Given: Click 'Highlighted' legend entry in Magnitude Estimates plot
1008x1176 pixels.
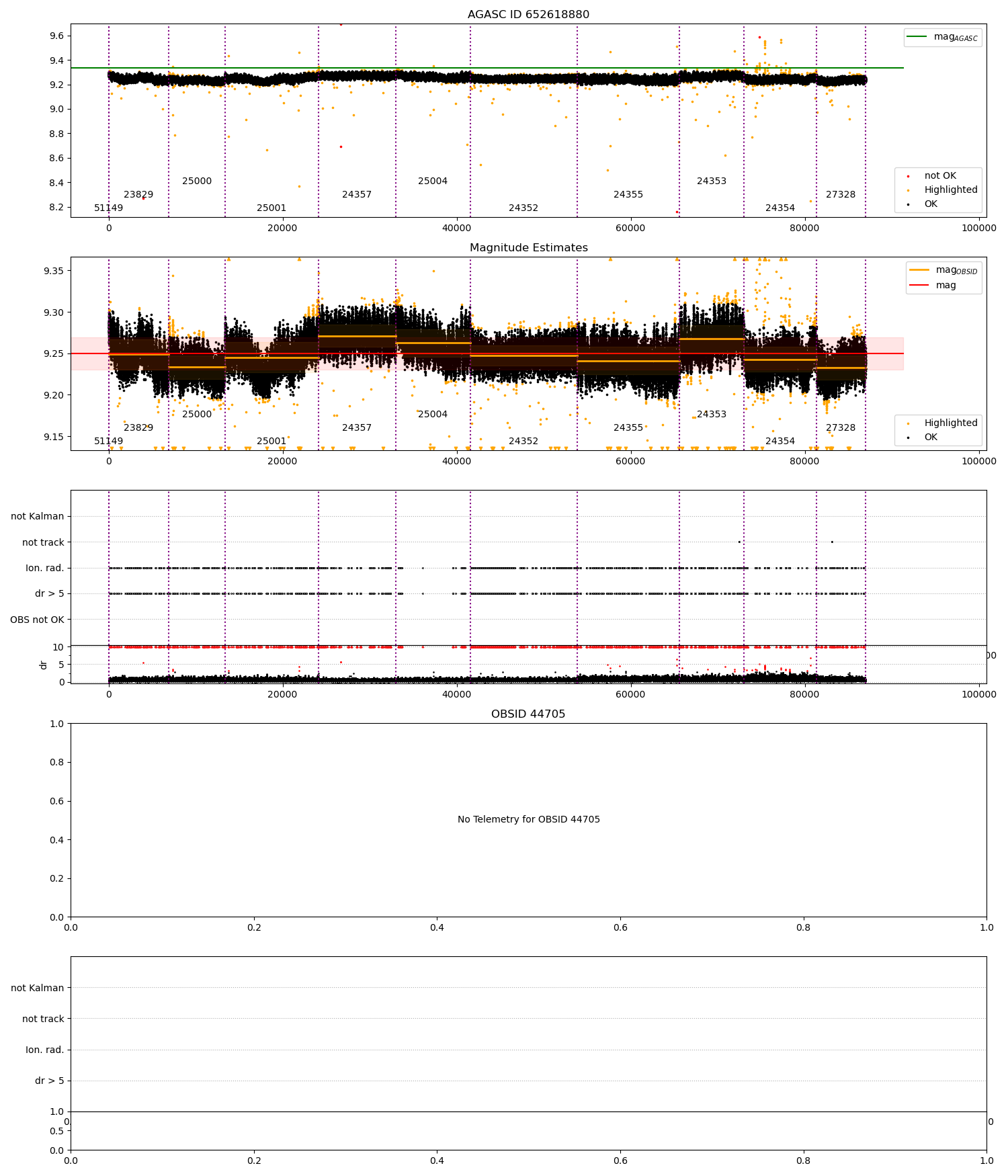Looking at the screenshot, I should pos(939,423).
